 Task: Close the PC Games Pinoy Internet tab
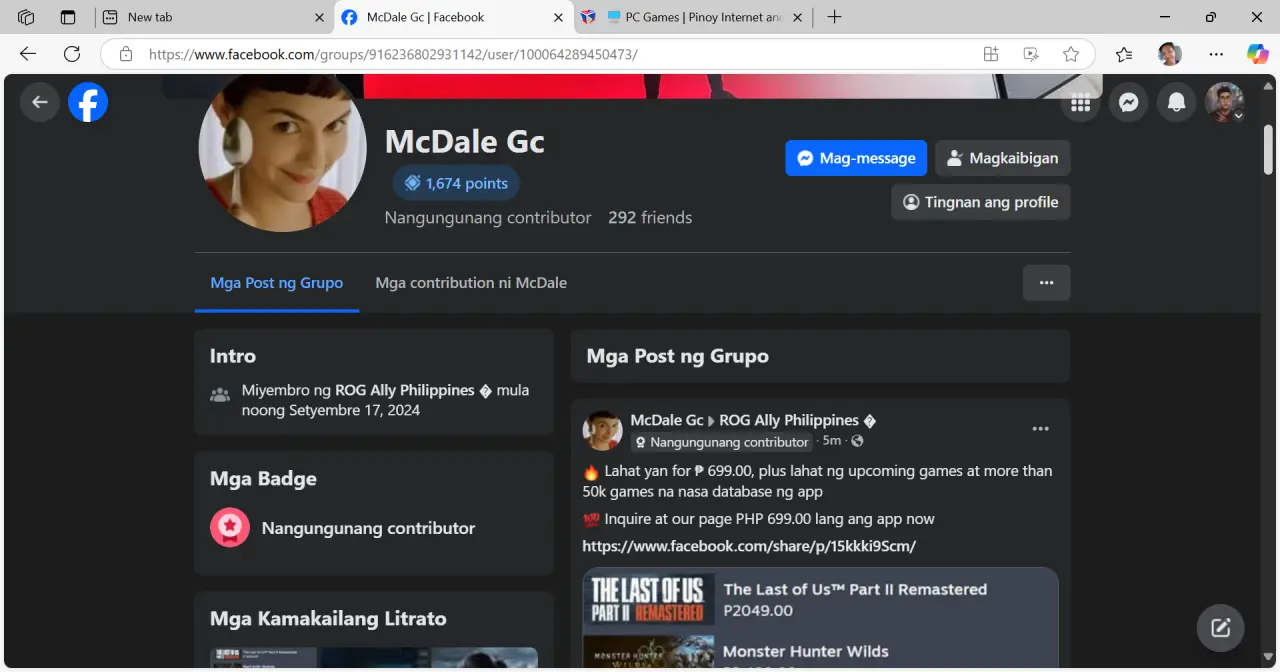[796, 17]
